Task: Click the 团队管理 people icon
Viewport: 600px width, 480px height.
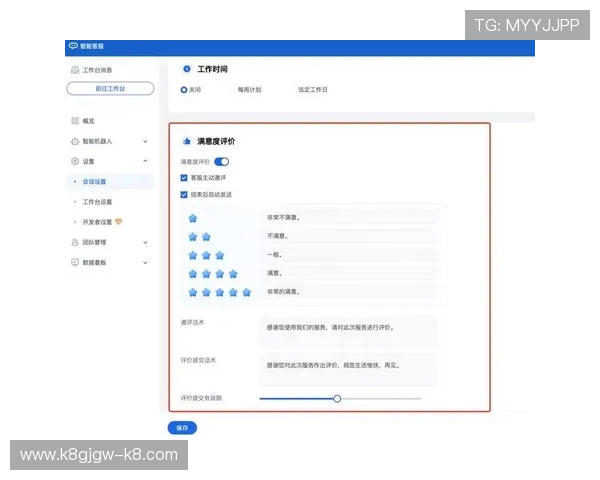Action: coord(75,242)
